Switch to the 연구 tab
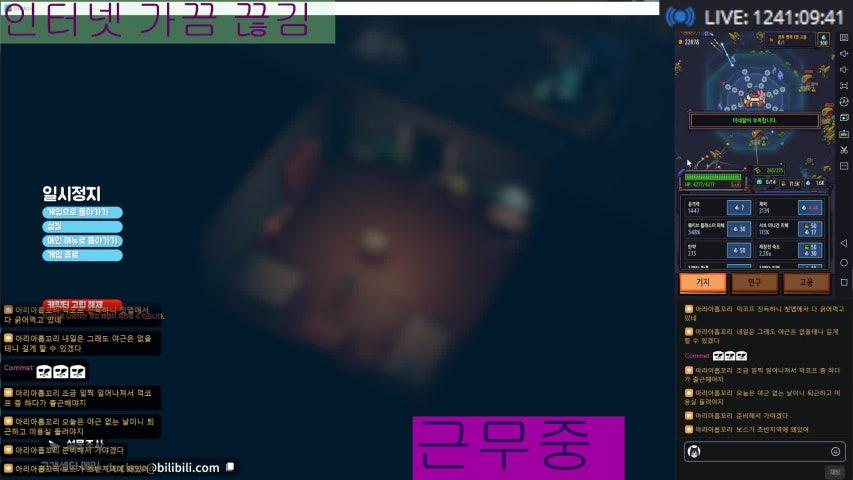Image resolution: width=853 pixels, height=480 pixels. 754,282
